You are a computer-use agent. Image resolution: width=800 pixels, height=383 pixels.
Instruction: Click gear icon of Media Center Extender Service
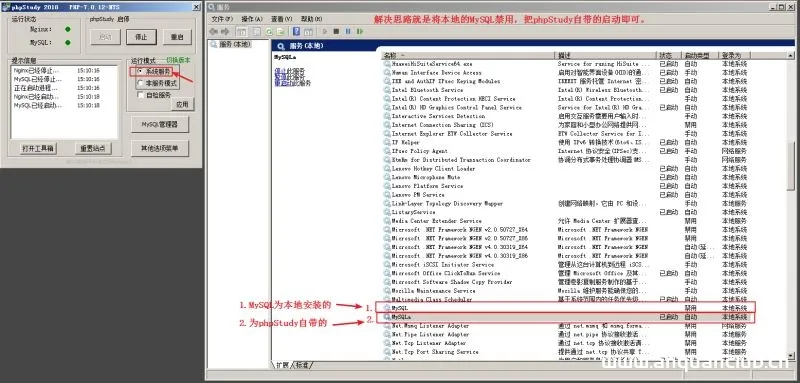[x=387, y=221]
